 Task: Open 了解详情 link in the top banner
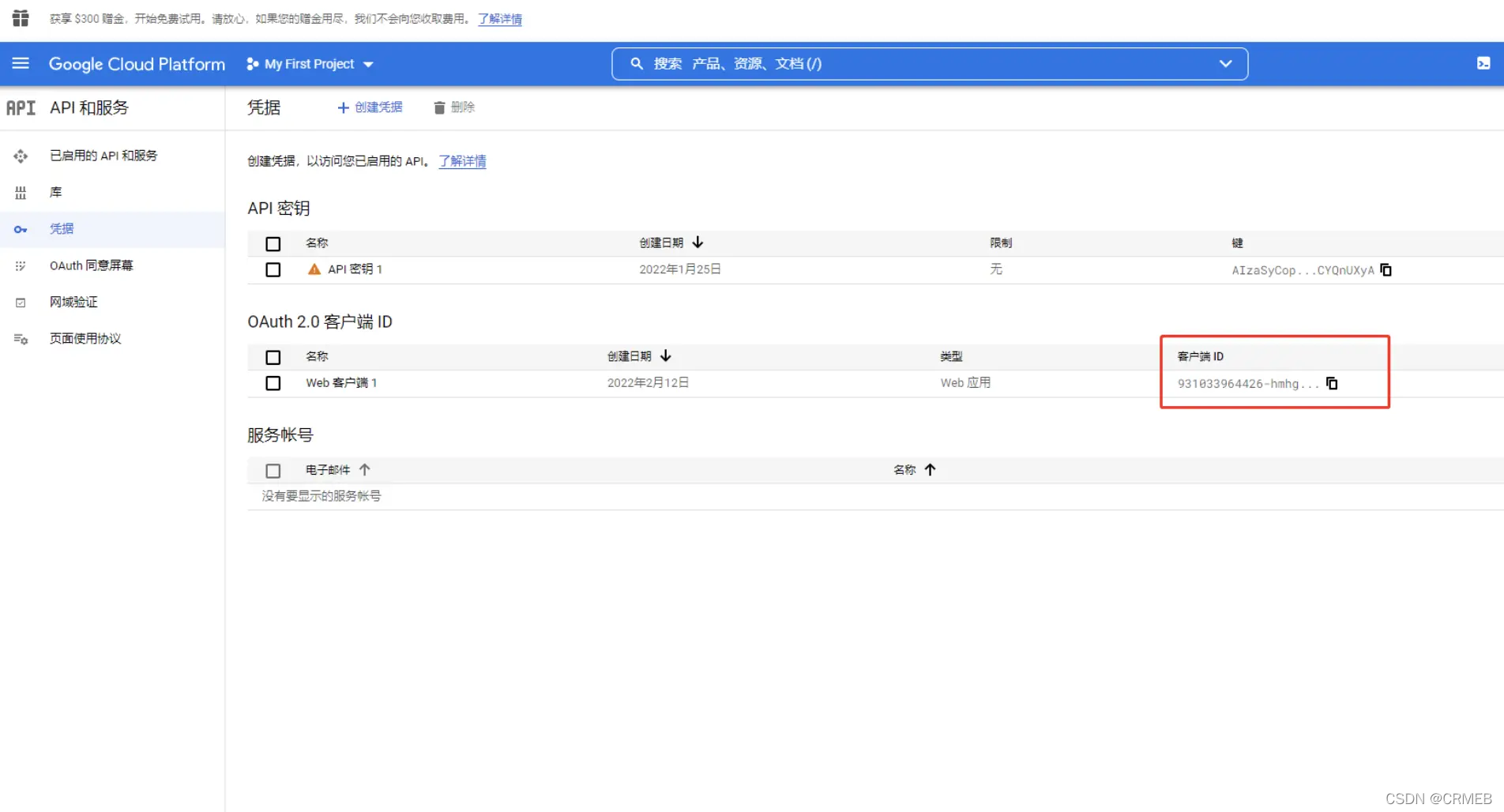tap(500, 18)
